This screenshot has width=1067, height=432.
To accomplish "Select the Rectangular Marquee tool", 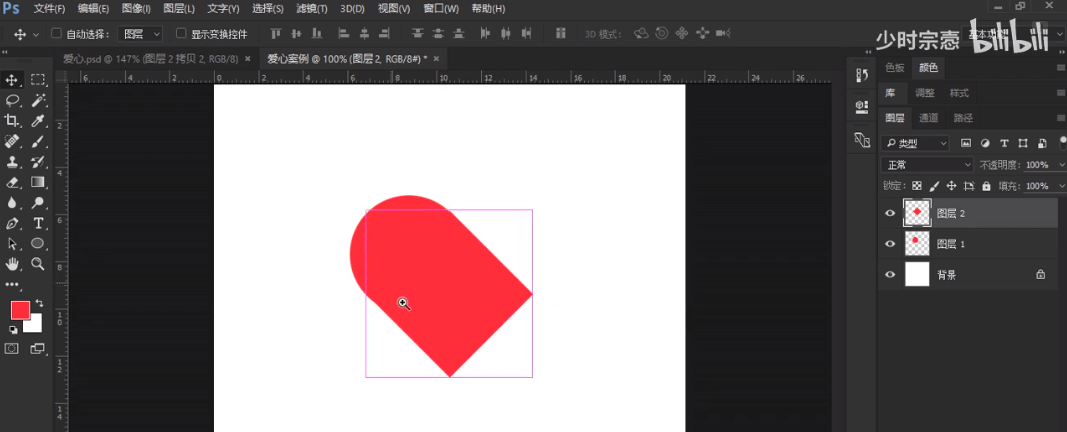I will [38, 80].
